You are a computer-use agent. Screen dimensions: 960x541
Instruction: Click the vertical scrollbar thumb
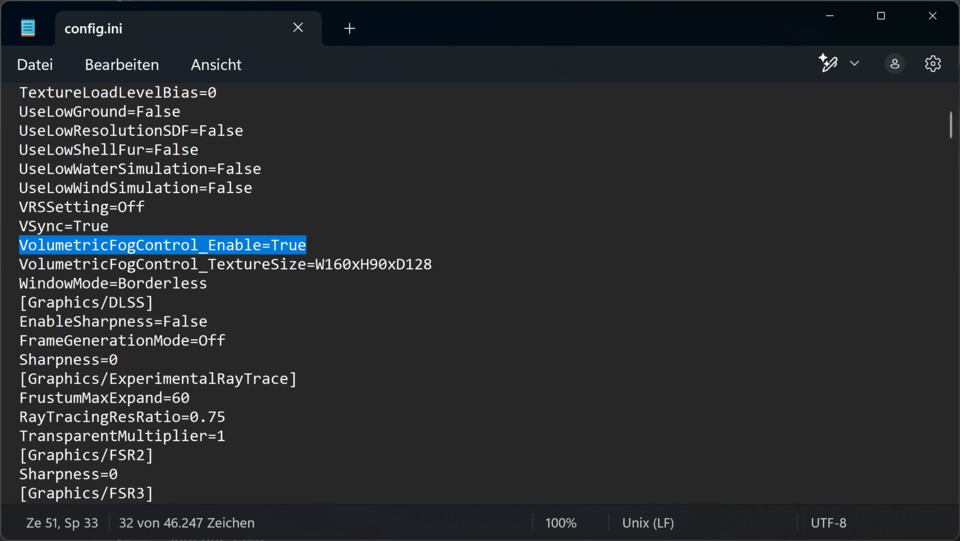click(950, 126)
